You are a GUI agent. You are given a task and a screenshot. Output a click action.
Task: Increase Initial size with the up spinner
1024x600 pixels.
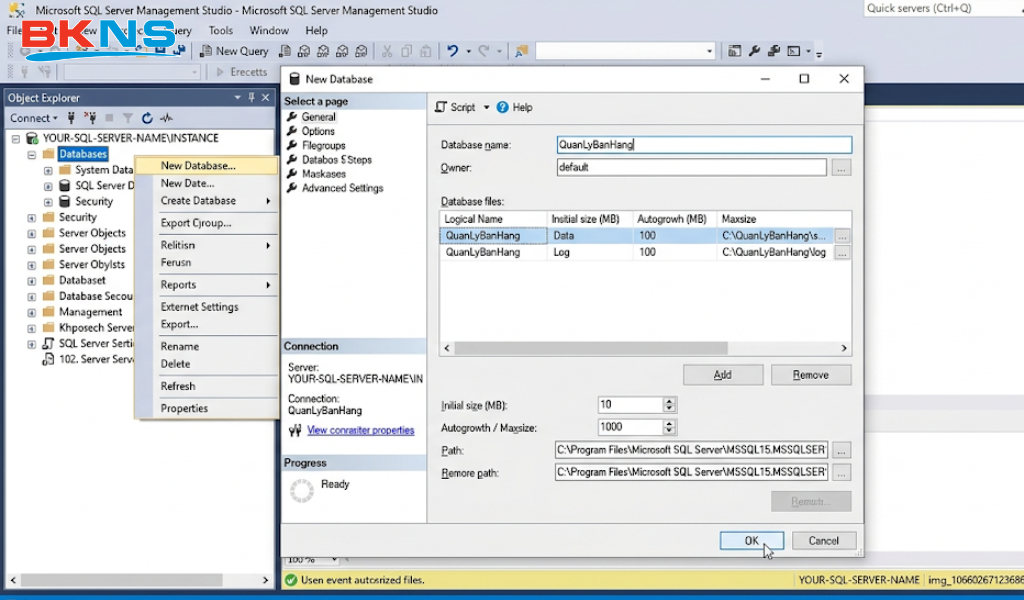tap(669, 401)
